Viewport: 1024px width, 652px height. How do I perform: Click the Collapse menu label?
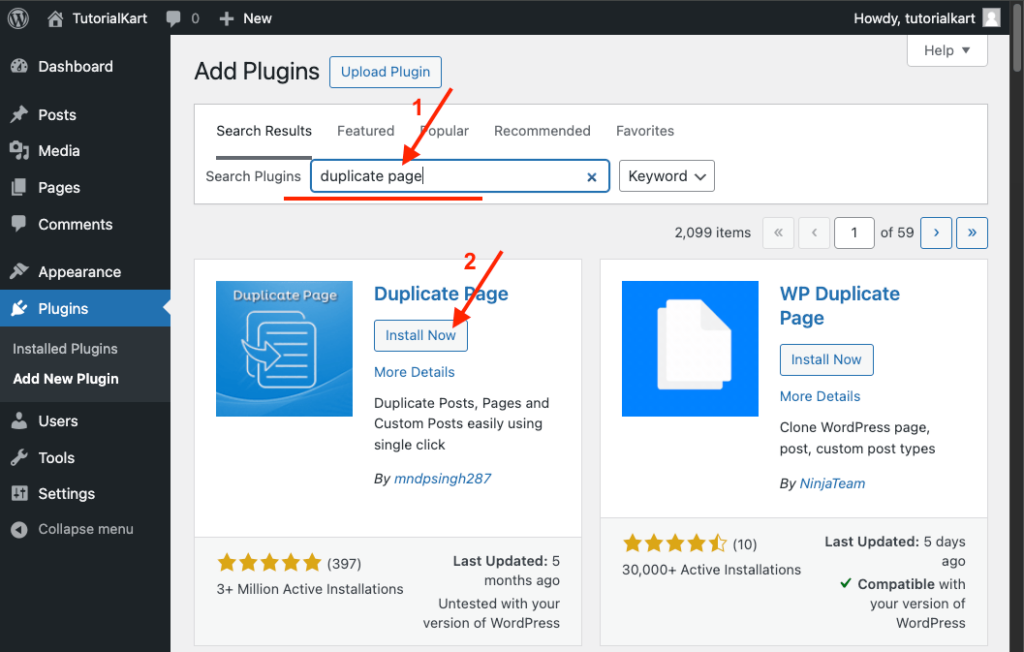coord(86,529)
